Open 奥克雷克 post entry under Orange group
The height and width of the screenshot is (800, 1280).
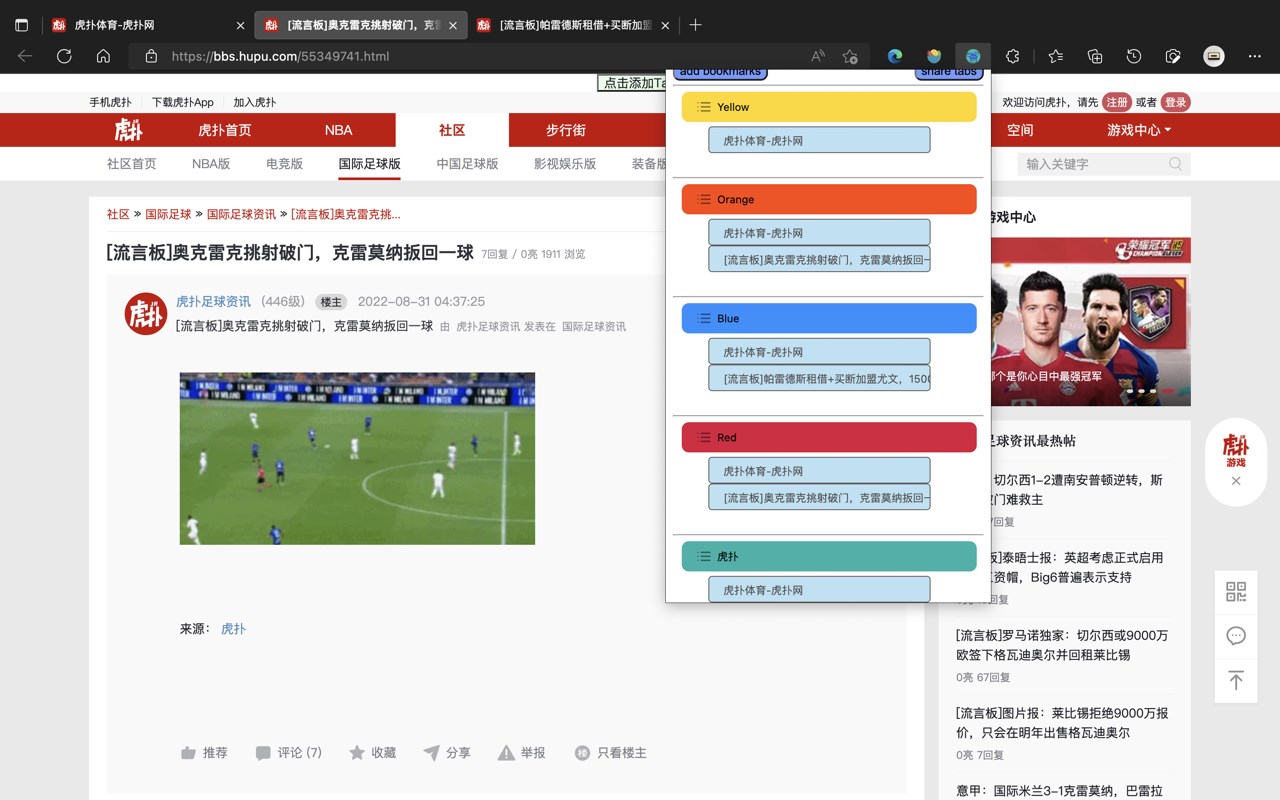coord(819,259)
